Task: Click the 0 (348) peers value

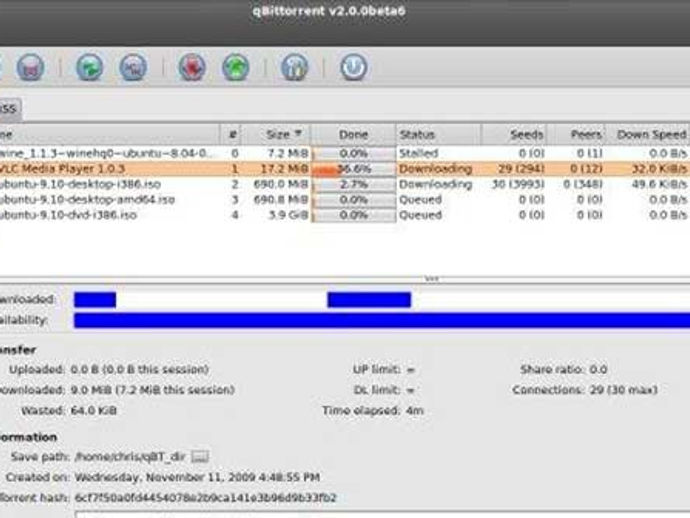Action: tap(583, 184)
